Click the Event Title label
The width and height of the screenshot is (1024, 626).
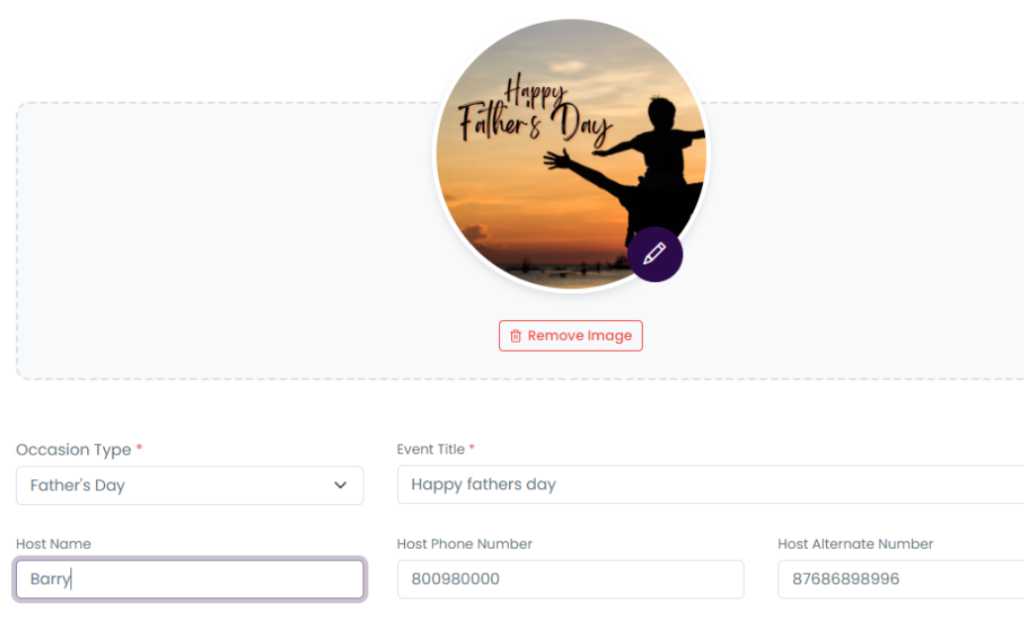pyautogui.click(x=430, y=450)
